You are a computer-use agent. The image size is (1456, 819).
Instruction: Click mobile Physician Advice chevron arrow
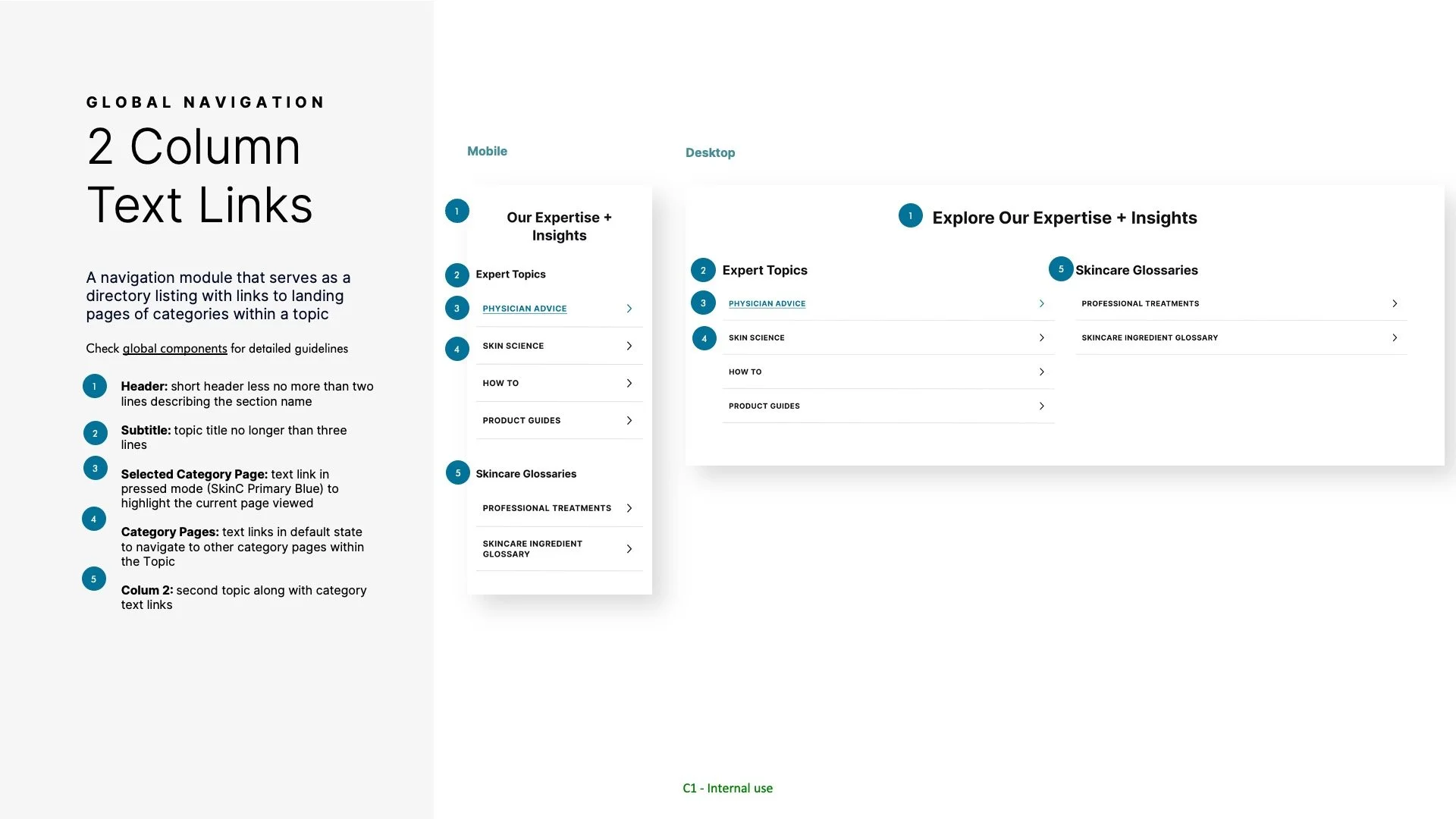point(629,309)
